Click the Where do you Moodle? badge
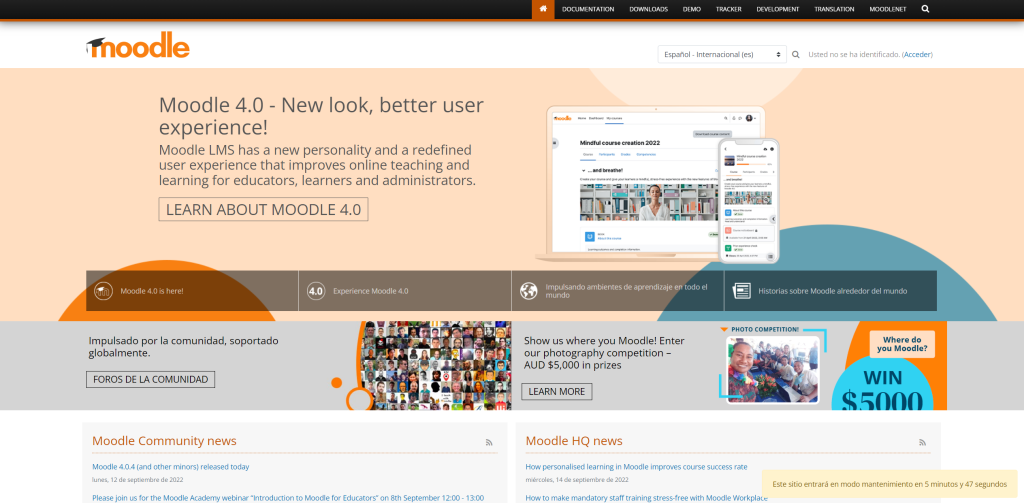 tap(902, 344)
